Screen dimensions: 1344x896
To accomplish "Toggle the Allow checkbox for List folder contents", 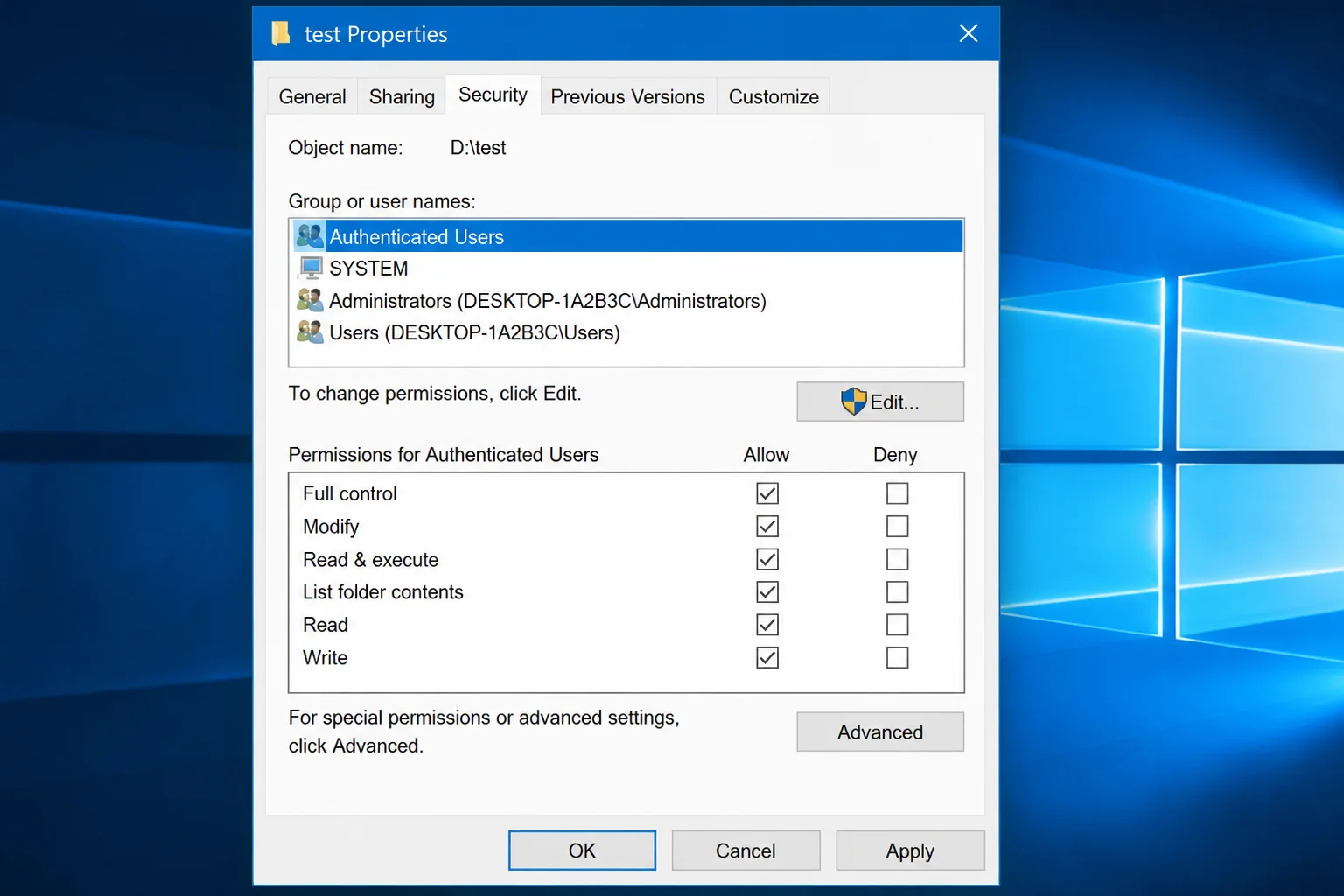I will (x=767, y=591).
